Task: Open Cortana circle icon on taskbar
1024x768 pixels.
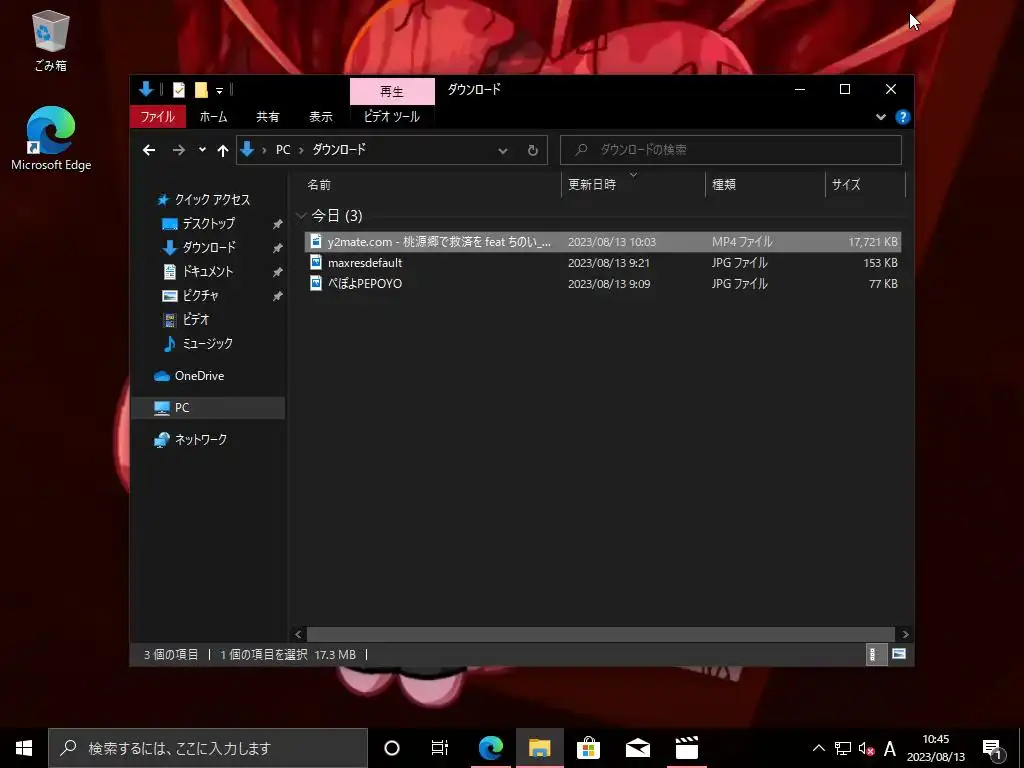Action: (392, 748)
